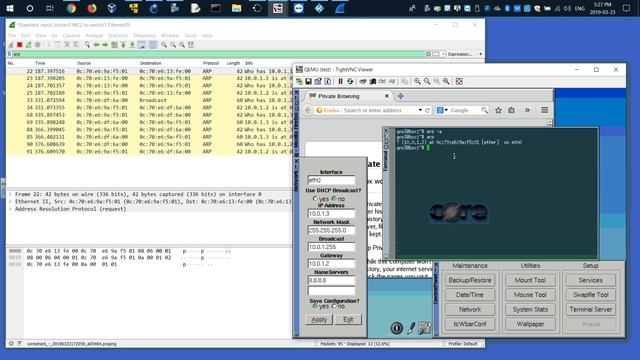640x360 pixels.
Task: Click the power exit icon on the wbar dock
Action: (397, 328)
